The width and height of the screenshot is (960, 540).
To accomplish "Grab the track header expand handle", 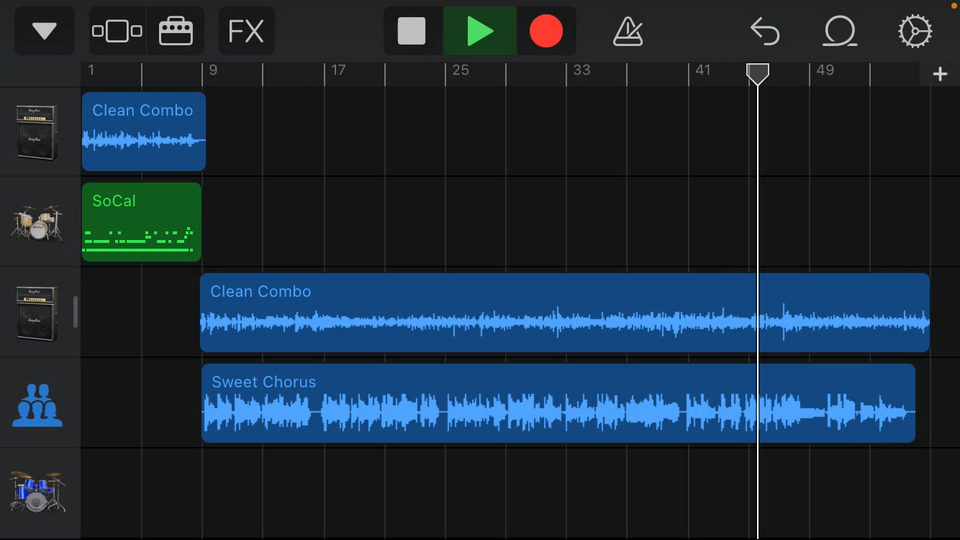I will coord(75,312).
